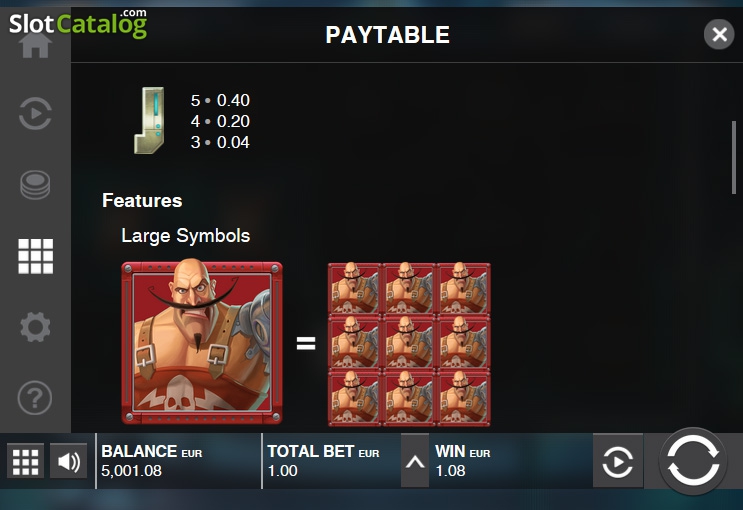Image resolution: width=743 pixels, height=510 pixels.
Task: Expand total bet options with up chevron
Action: (415, 461)
